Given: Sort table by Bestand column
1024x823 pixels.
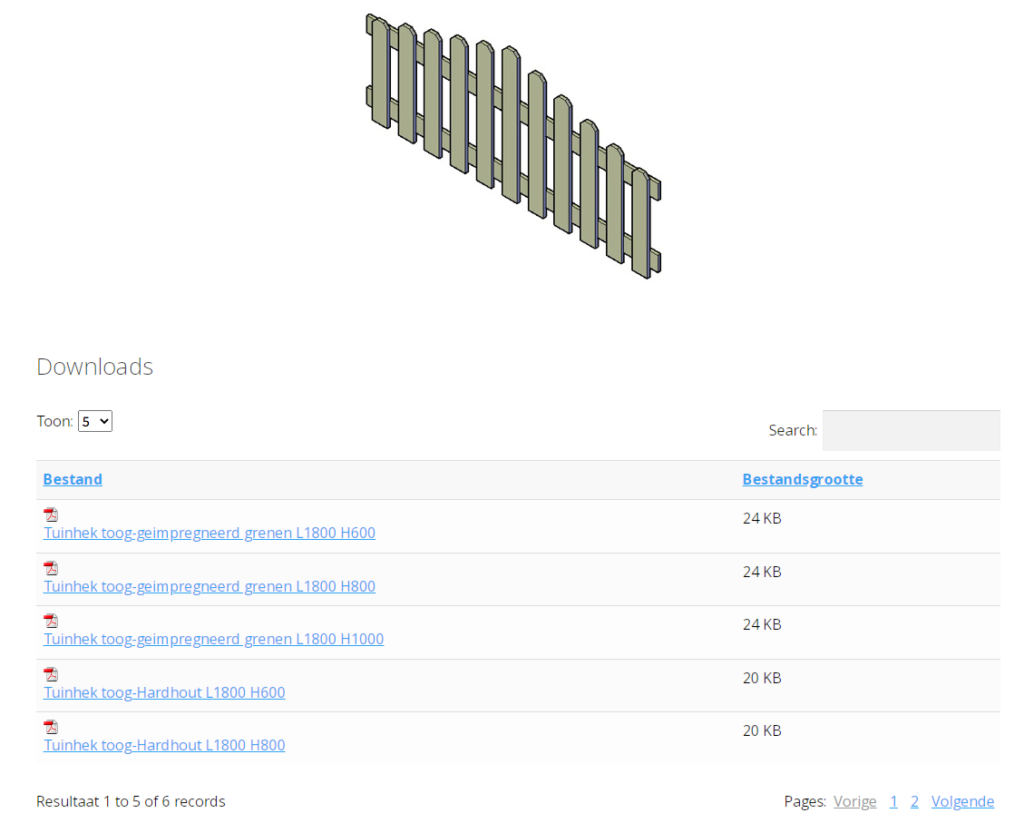Looking at the screenshot, I should pyautogui.click(x=72, y=479).
